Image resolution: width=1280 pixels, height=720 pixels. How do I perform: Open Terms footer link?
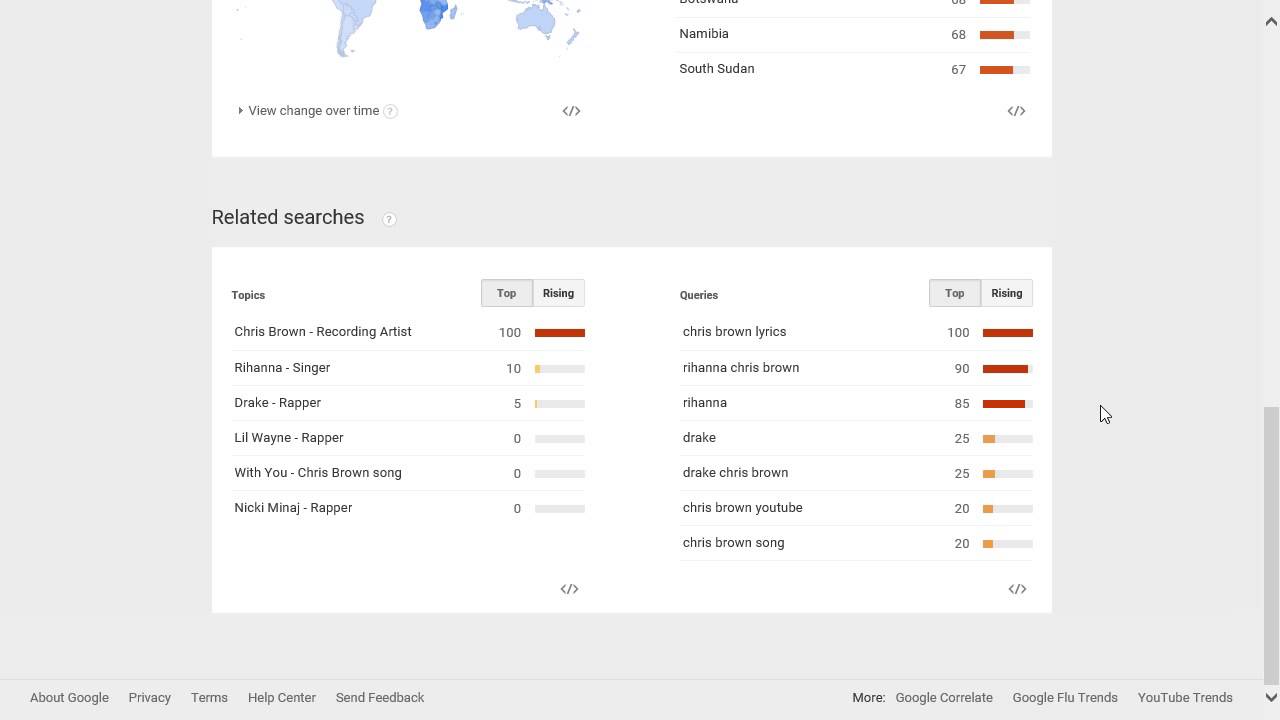[x=209, y=698]
